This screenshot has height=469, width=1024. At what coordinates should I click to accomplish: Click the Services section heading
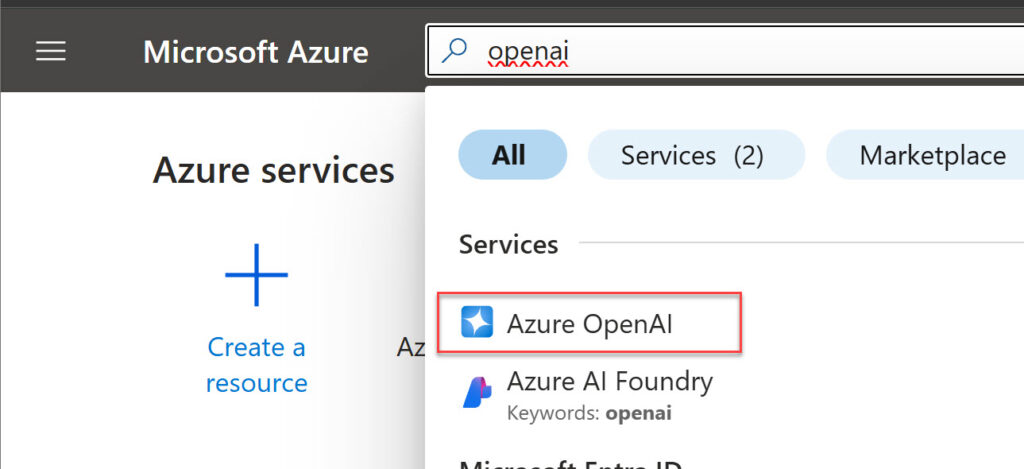pos(509,244)
